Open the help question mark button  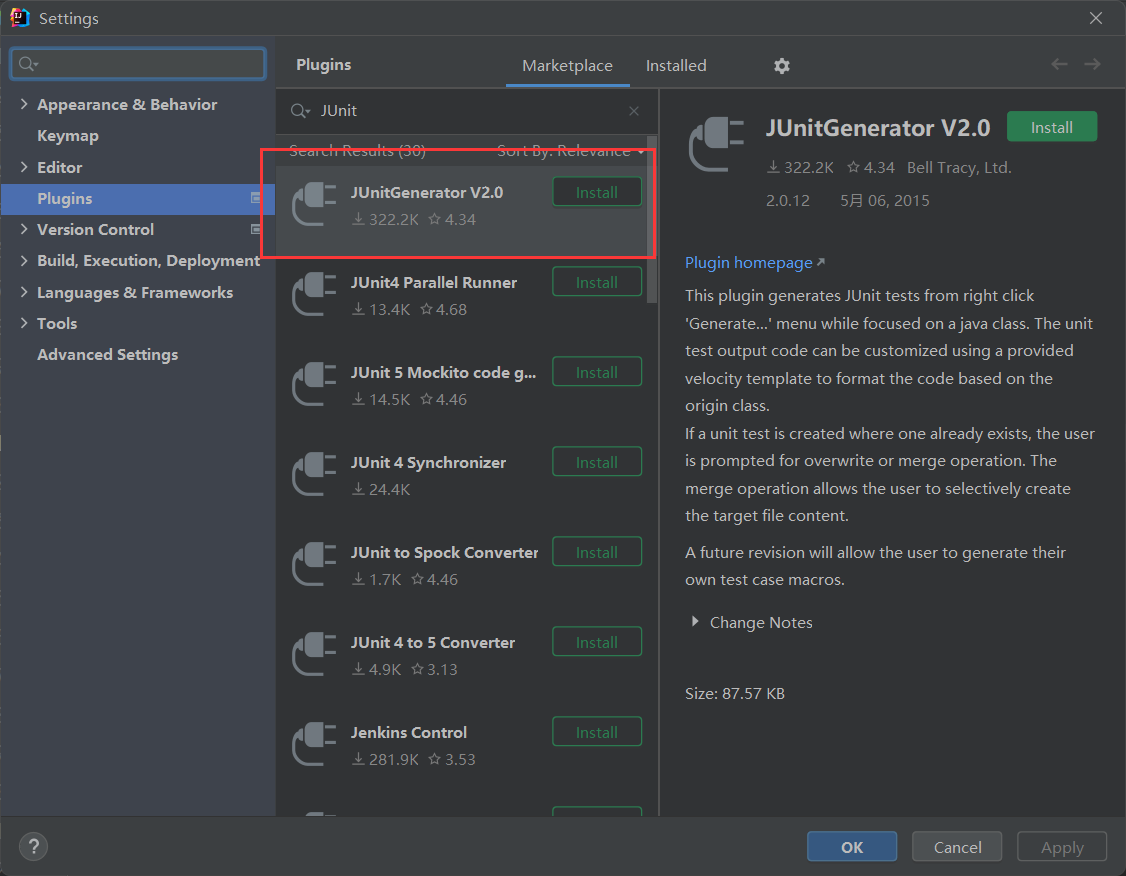(33, 846)
